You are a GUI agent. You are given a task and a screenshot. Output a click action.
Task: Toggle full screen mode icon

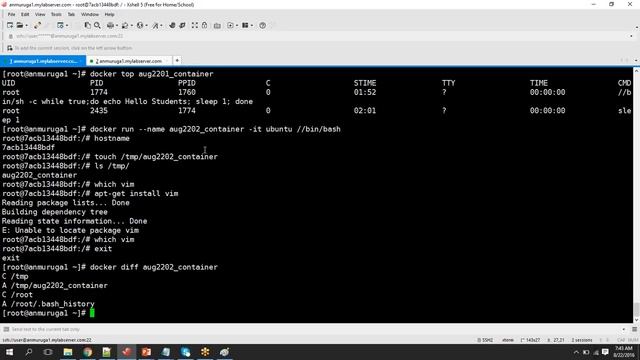click(195, 25)
